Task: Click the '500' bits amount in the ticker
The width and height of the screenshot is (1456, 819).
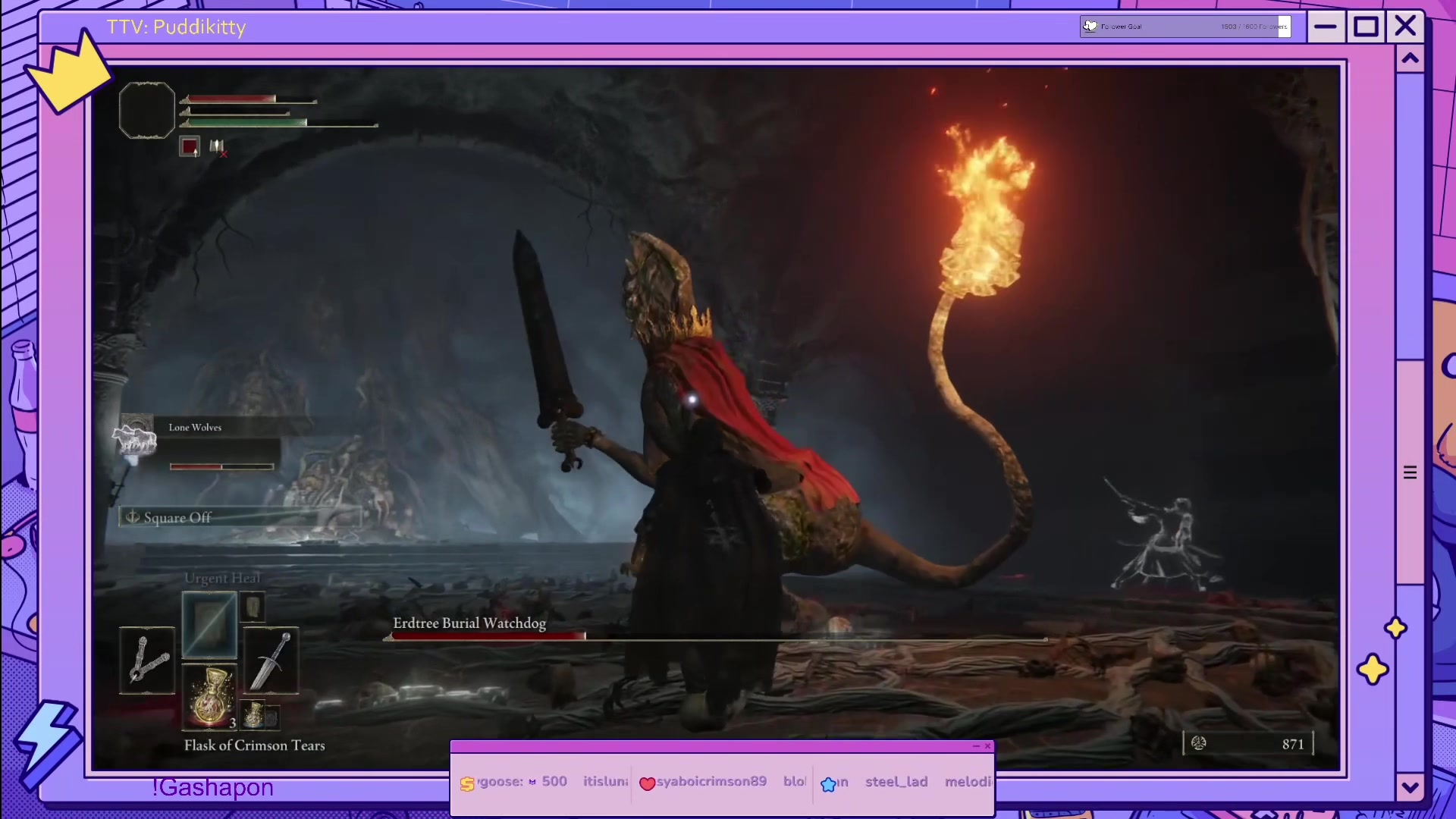Action: (x=554, y=781)
